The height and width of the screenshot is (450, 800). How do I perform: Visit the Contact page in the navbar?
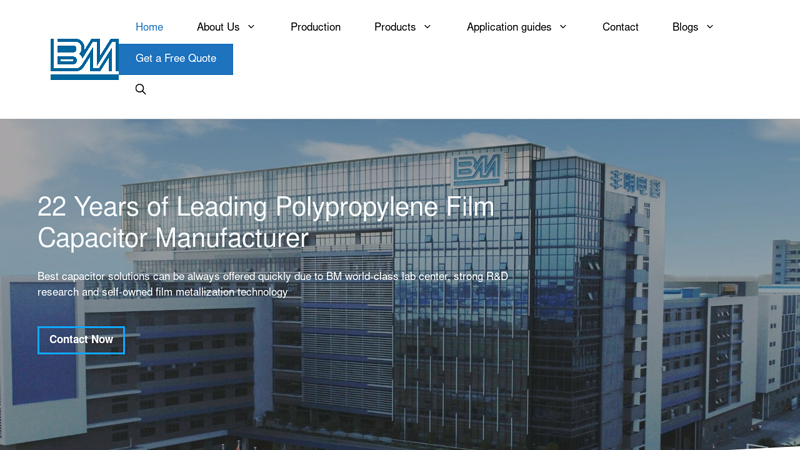[x=620, y=27]
